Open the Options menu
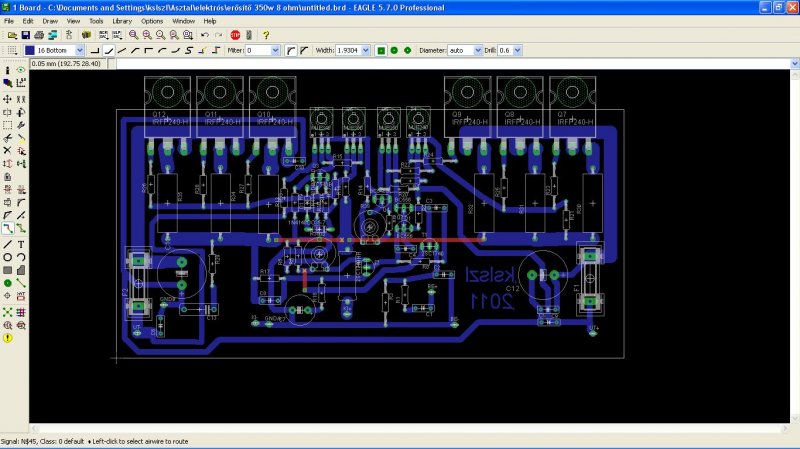Image resolution: width=800 pixels, height=449 pixels. point(152,21)
